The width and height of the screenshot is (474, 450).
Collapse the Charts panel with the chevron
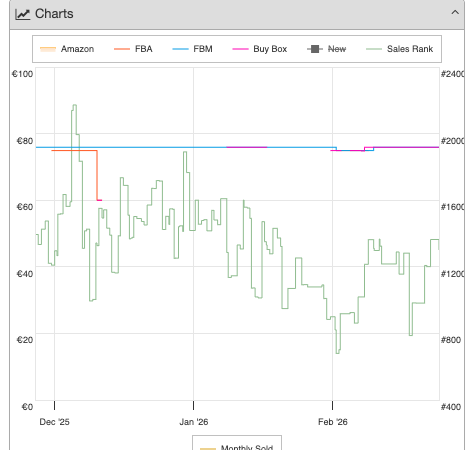pos(455,13)
